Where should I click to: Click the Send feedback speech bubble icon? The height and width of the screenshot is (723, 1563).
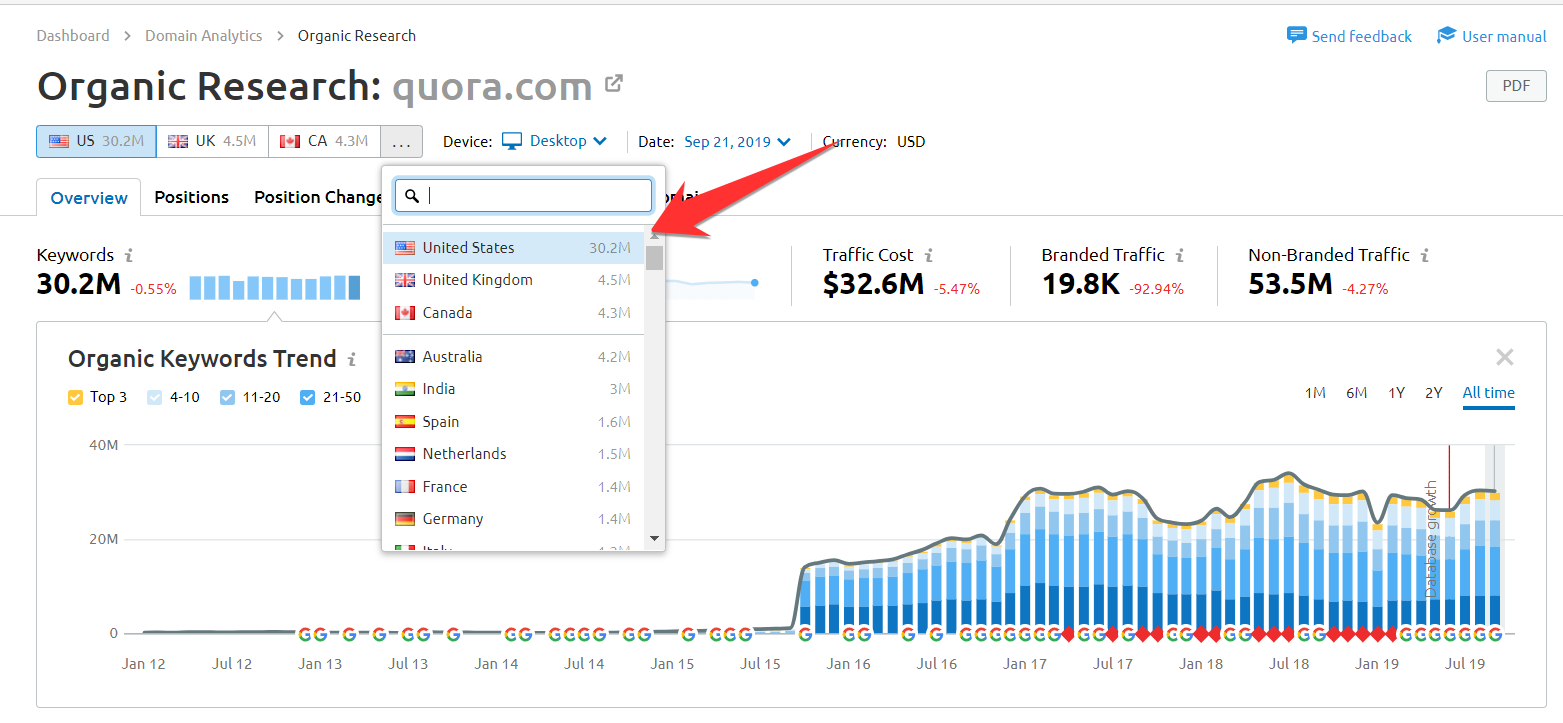pyautogui.click(x=1296, y=36)
